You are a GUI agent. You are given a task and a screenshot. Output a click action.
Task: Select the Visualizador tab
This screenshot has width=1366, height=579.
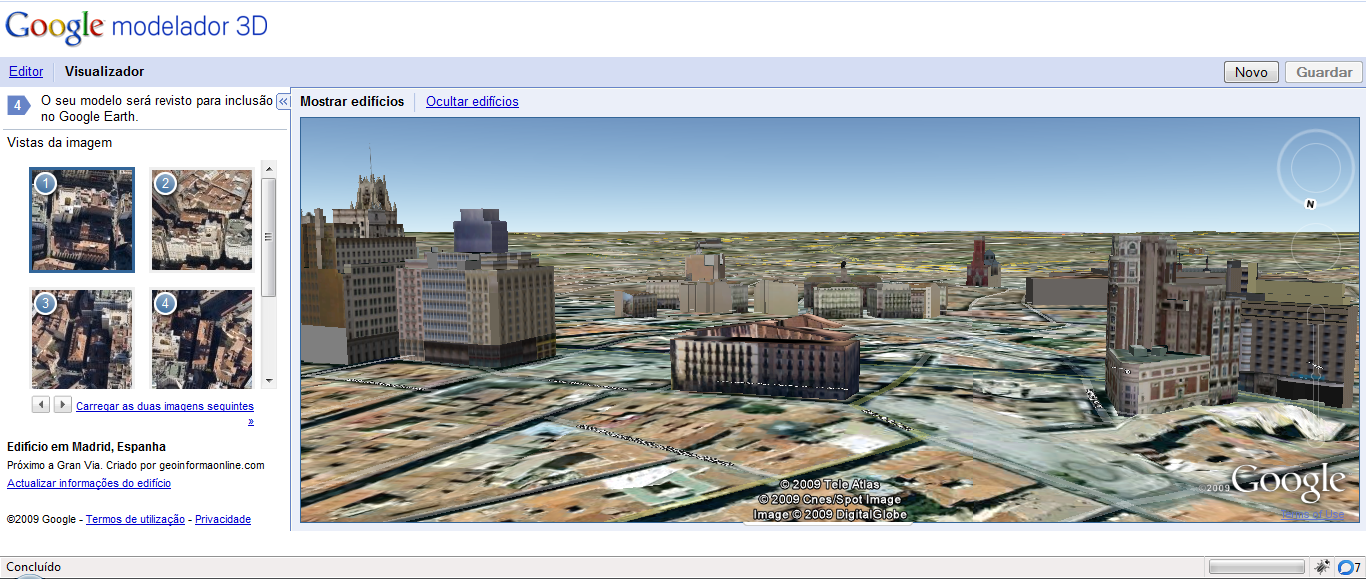(x=104, y=72)
